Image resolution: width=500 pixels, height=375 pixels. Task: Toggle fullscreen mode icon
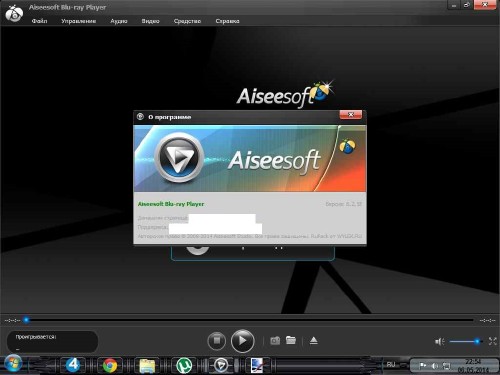pos(493,341)
